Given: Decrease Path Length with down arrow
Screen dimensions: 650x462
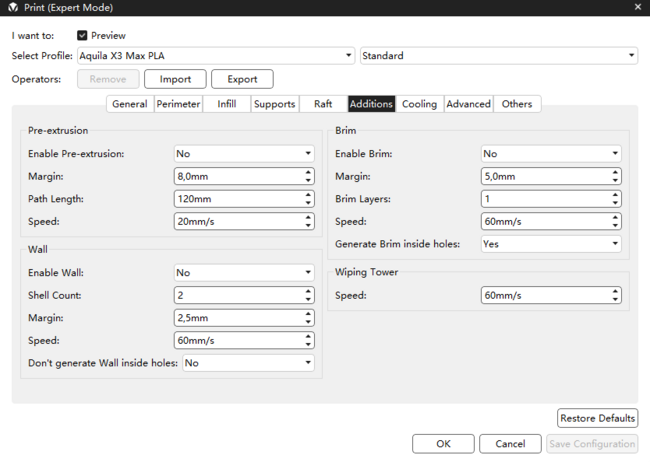Looking at the screenshot, I should [308, 203].
